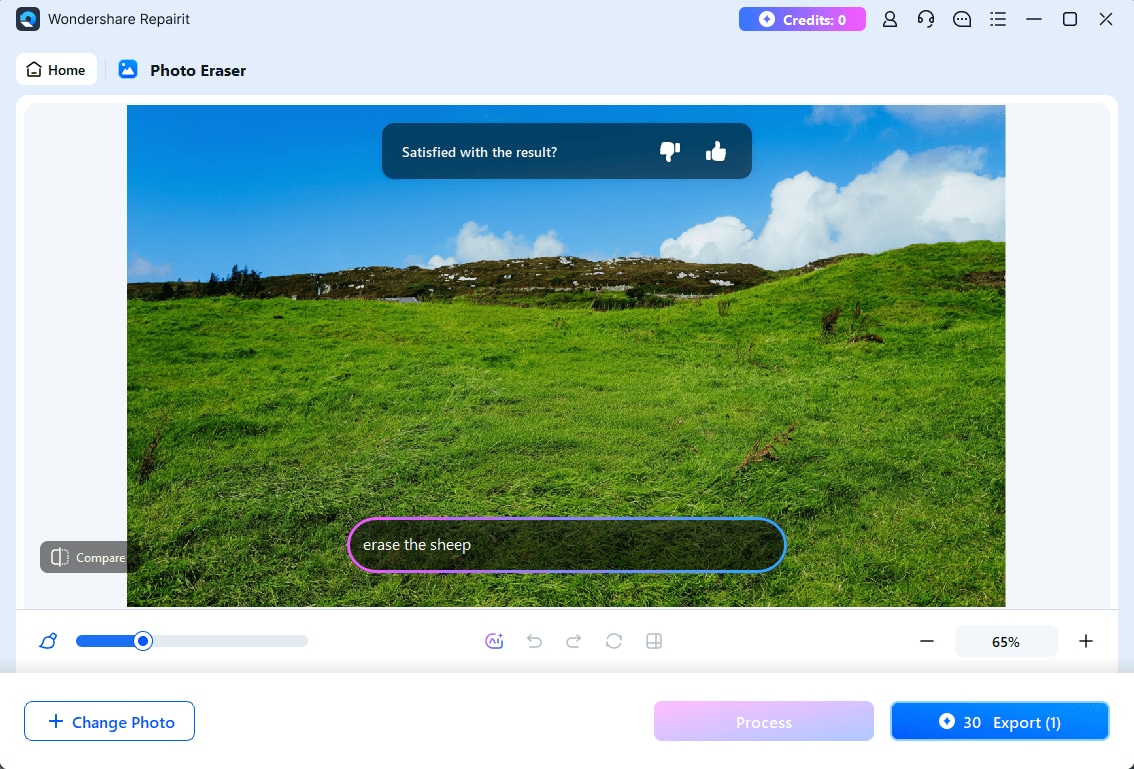Viewport: 1134px width, 769px height.
Task: Open the Credits balance pill
Action: pos(802,18)
